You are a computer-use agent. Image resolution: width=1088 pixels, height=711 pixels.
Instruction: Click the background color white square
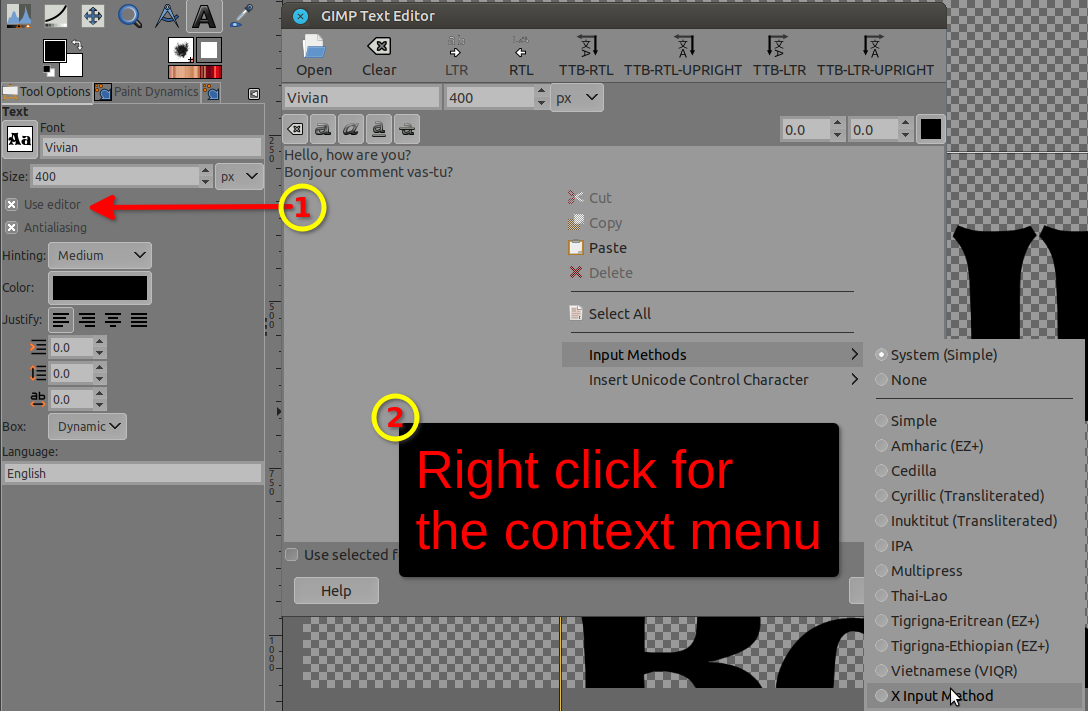pyautogui.click(x=75, y=68)
